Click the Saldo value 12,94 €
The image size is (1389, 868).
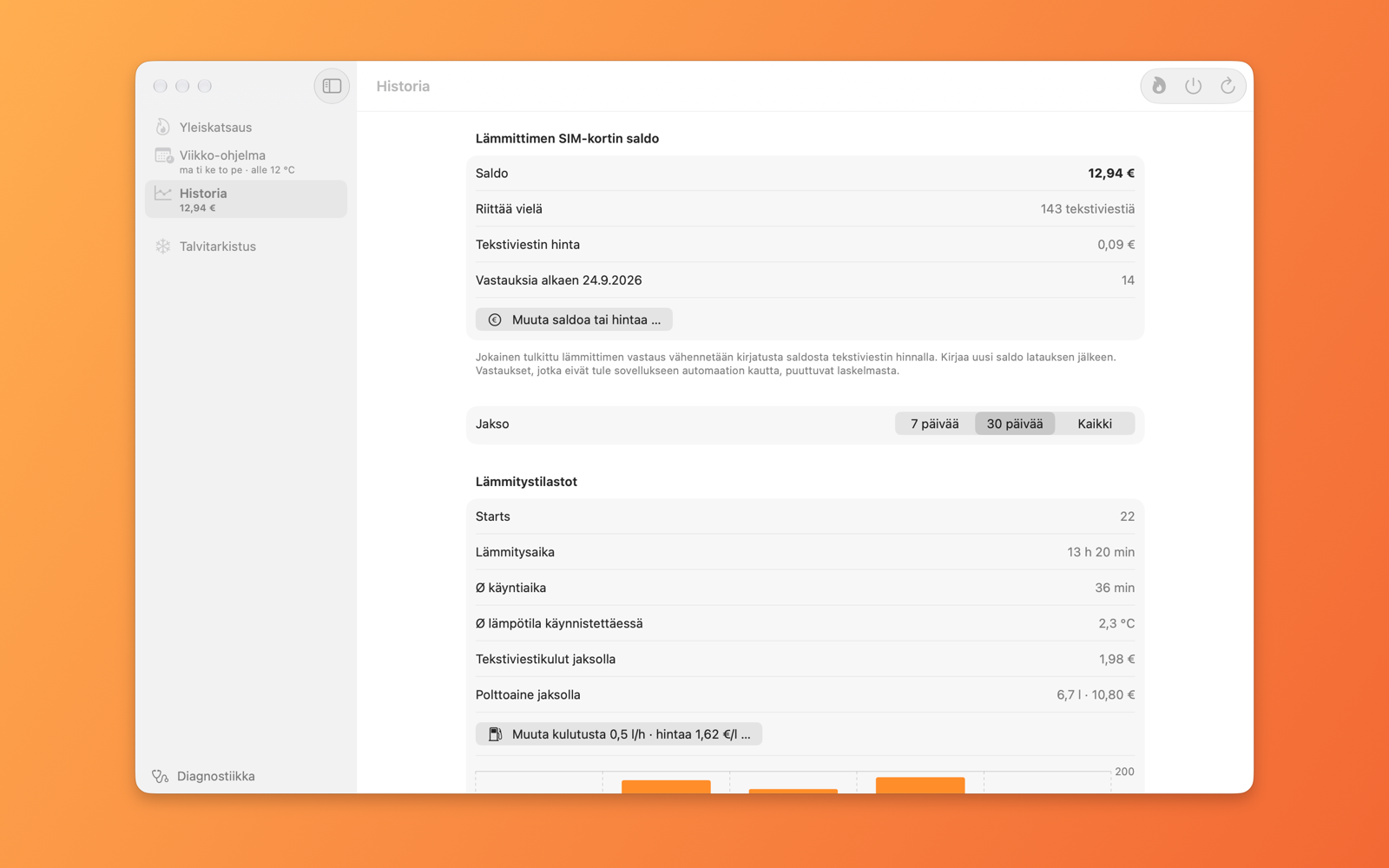click(1111, 174)
